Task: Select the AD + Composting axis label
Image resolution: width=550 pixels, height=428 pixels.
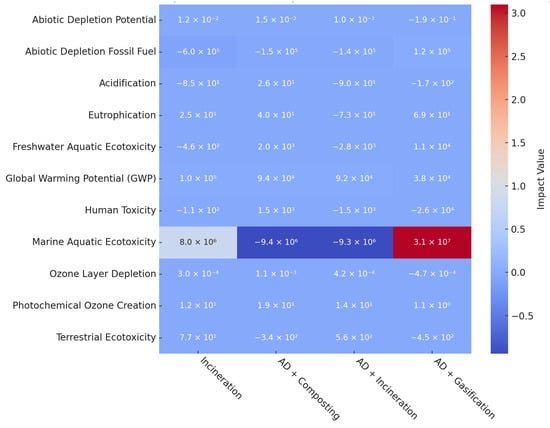Action: [309, 389]
